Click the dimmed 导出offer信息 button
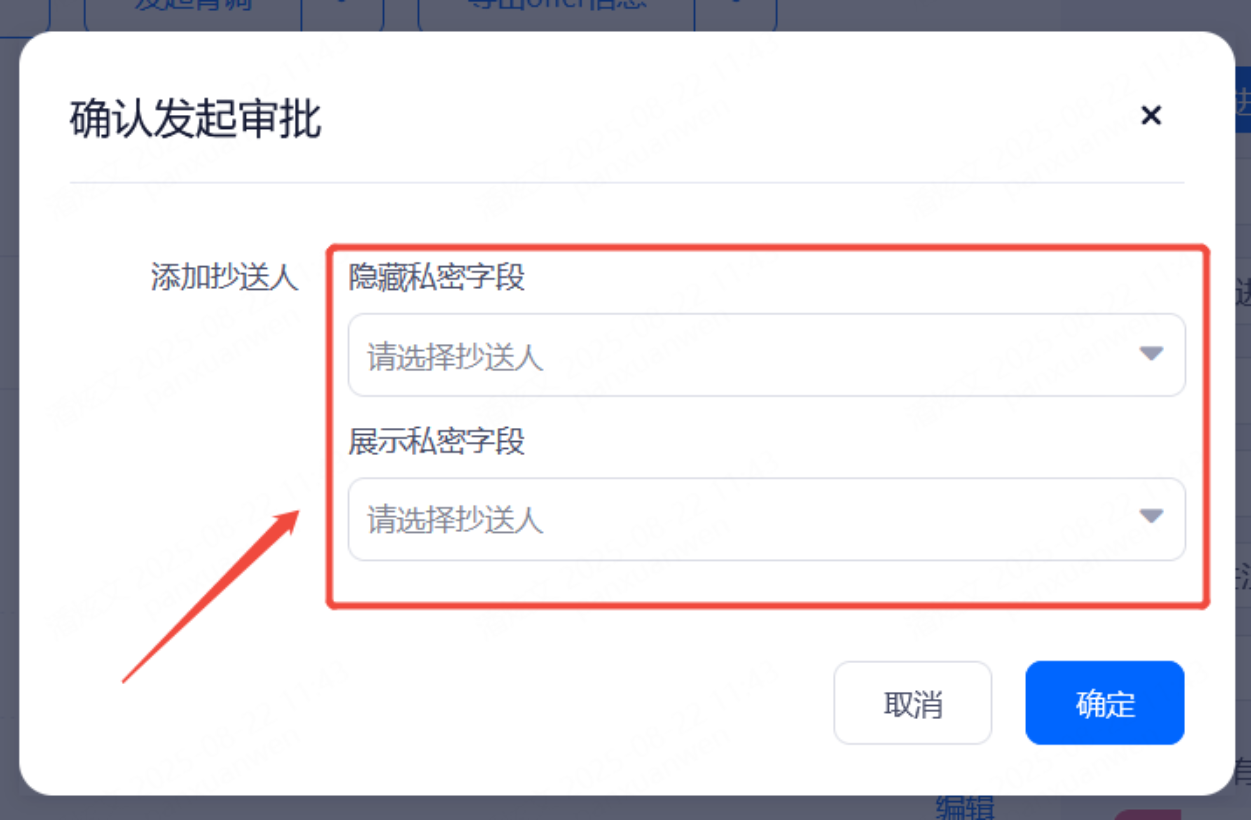The image size is (1252, 820). (x=556, y=10)
